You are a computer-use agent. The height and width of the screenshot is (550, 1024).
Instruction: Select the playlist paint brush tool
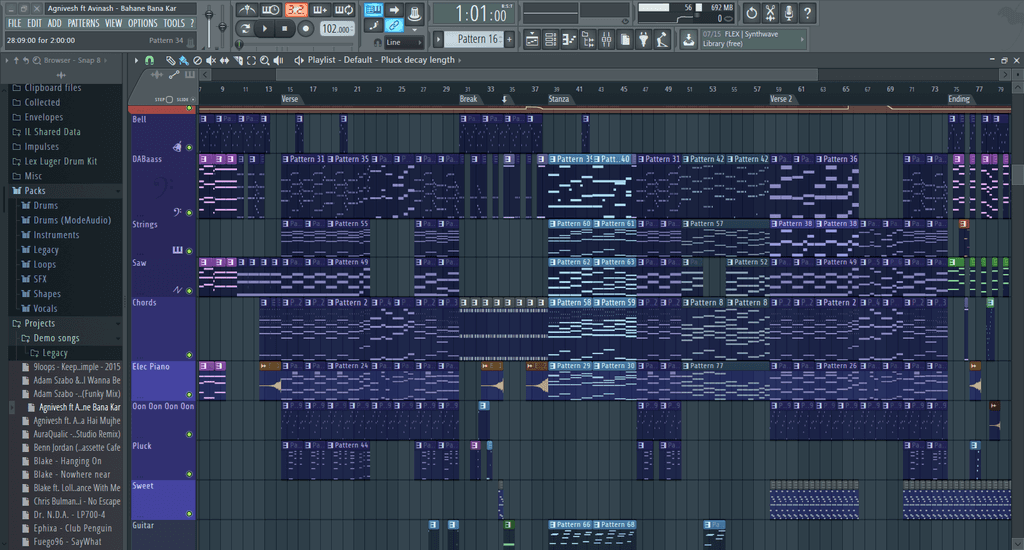coord(184,60)
